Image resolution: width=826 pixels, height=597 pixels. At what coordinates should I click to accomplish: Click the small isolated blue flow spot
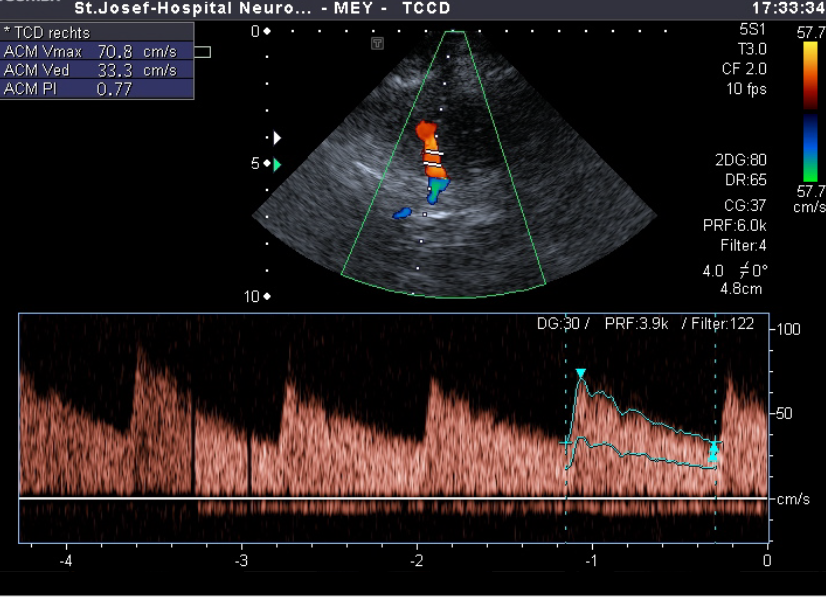click(x=402, y=213)
